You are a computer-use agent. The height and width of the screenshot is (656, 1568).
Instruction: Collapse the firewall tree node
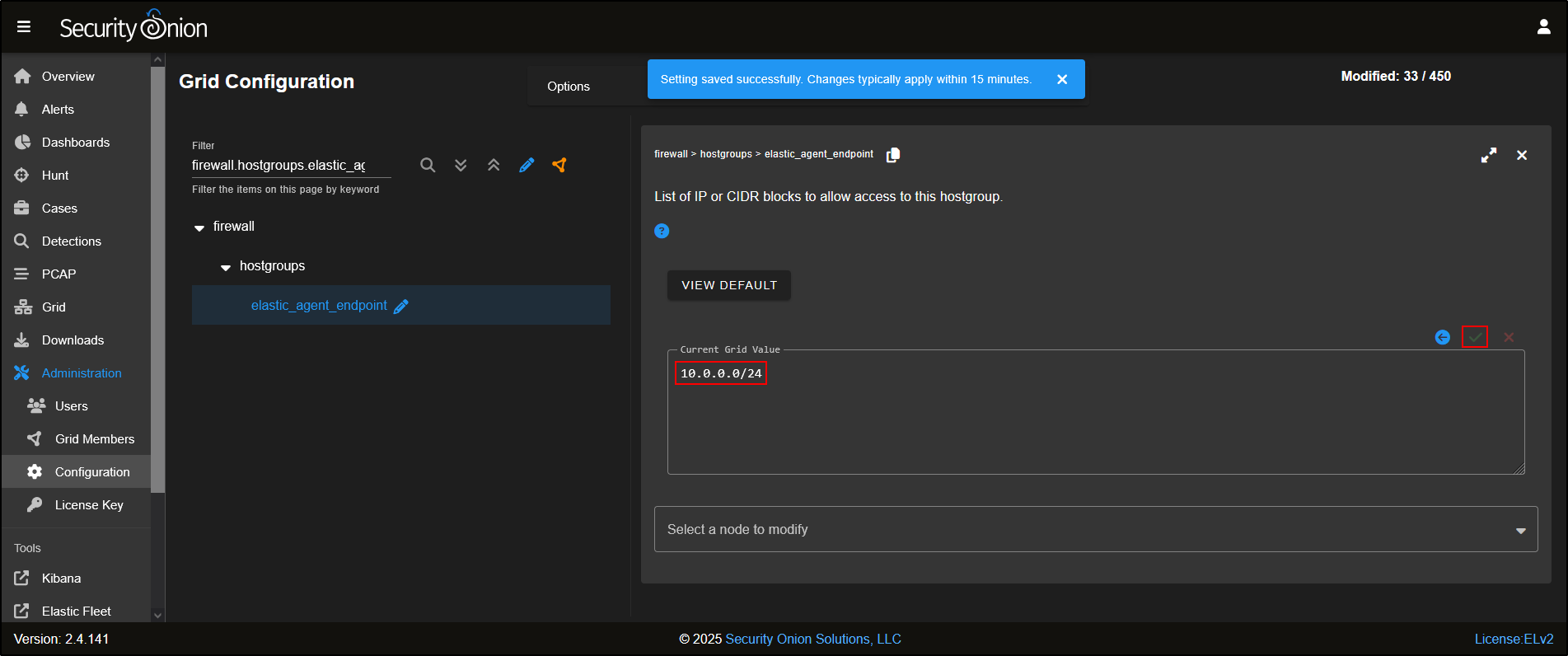[199, 227]
